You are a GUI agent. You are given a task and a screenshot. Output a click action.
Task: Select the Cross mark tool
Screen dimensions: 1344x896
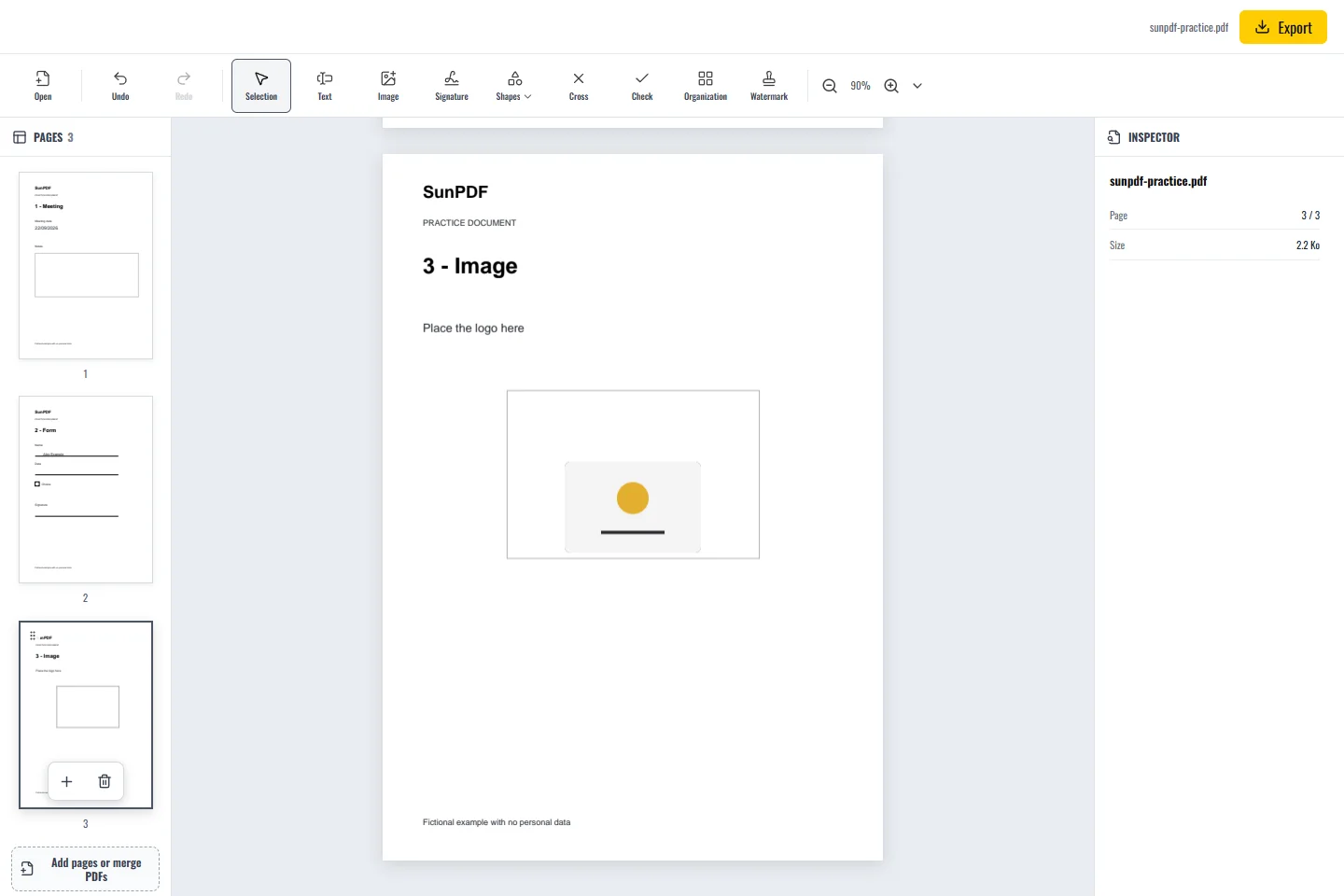[x=579, y=86]
